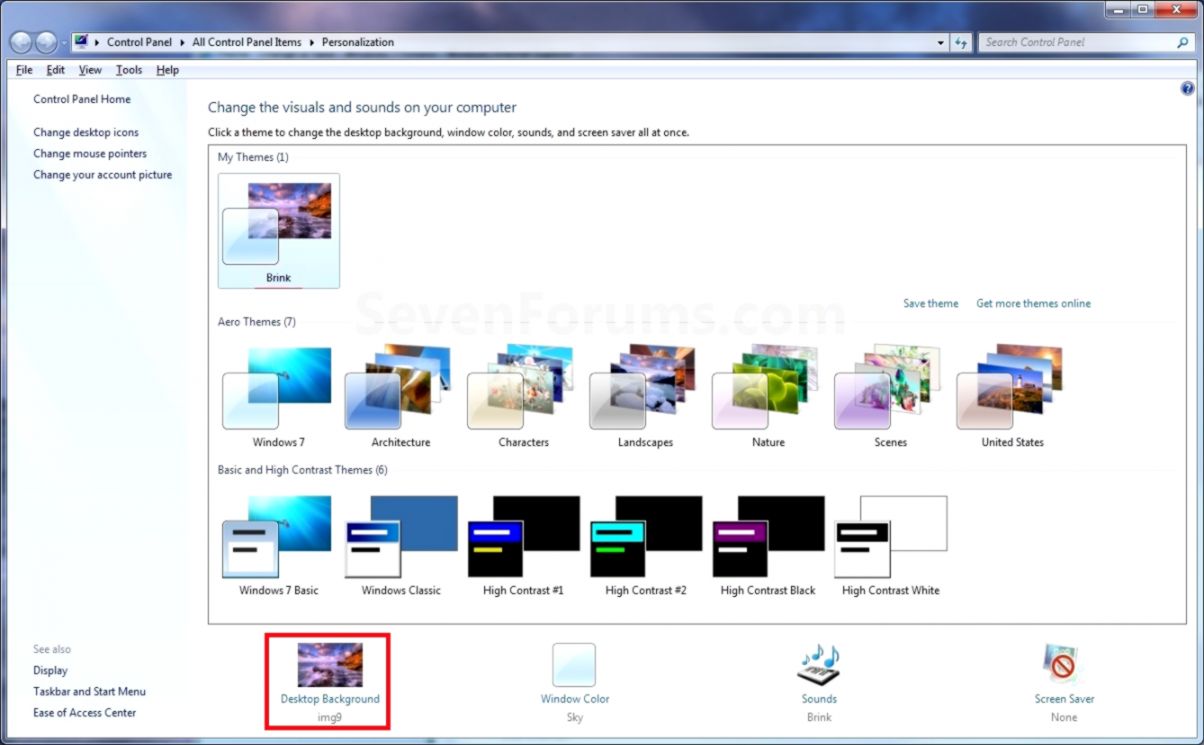Go forward with the Forward arrow
Viewport: 1204px width, 745px height.
coord(46,43)
